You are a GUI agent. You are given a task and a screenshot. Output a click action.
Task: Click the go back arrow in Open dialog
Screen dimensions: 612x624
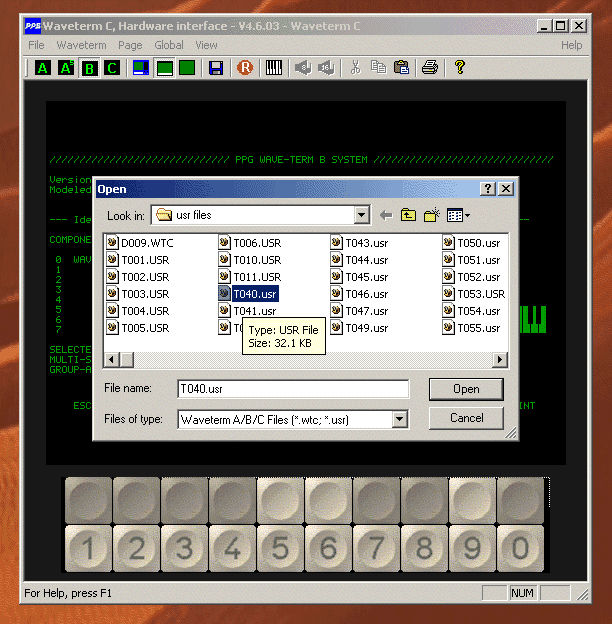point(386,216)
